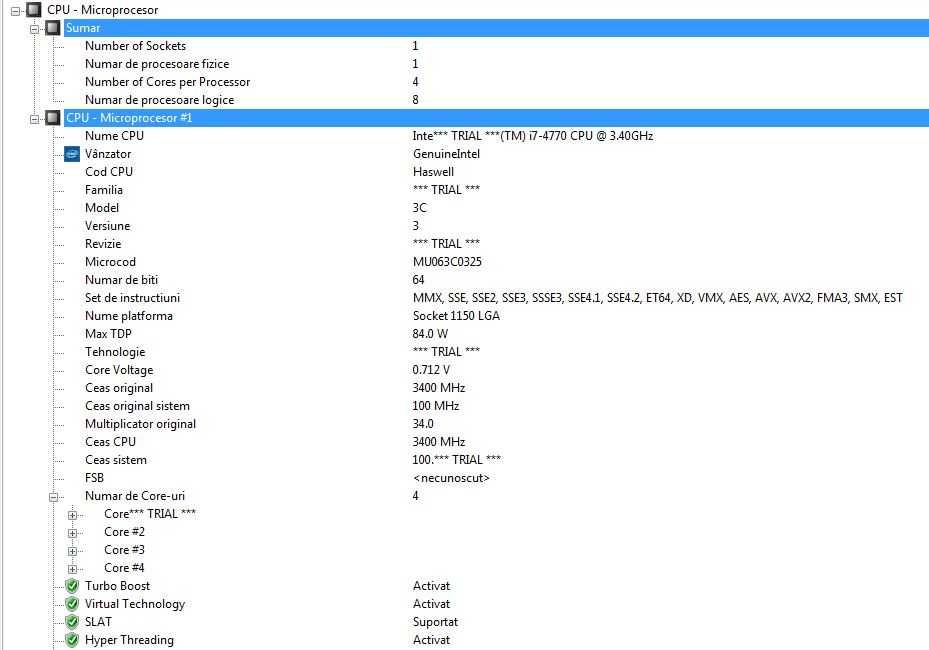Screen dimensions: 929x650
Task: Select the Nume CPU label
Action: [114, 136]
